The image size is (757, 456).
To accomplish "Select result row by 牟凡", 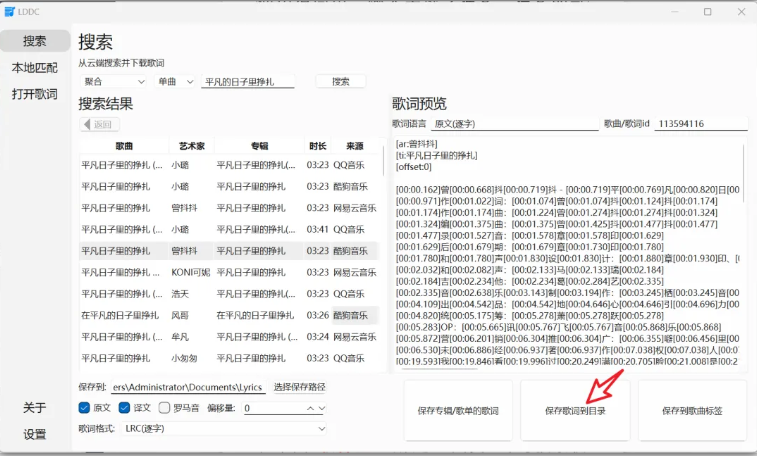I will (x=229, y=337).
